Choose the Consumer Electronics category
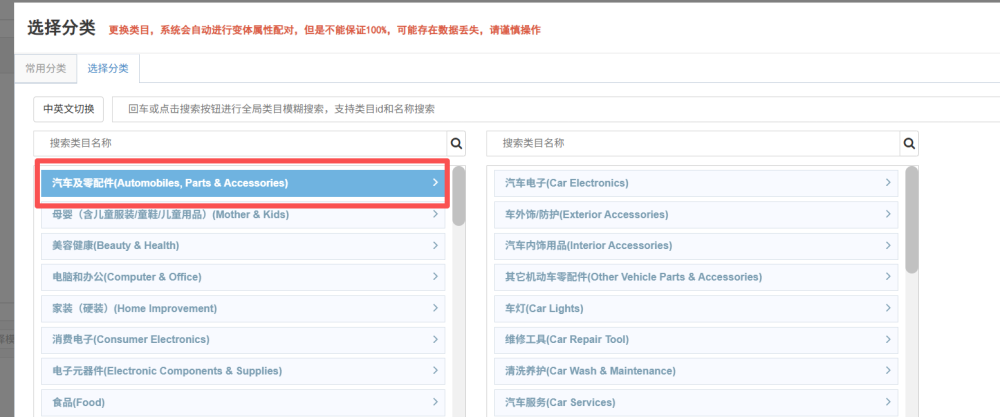Image resolution: width=1000 pixels, height=417 pixels. (243, 339)
